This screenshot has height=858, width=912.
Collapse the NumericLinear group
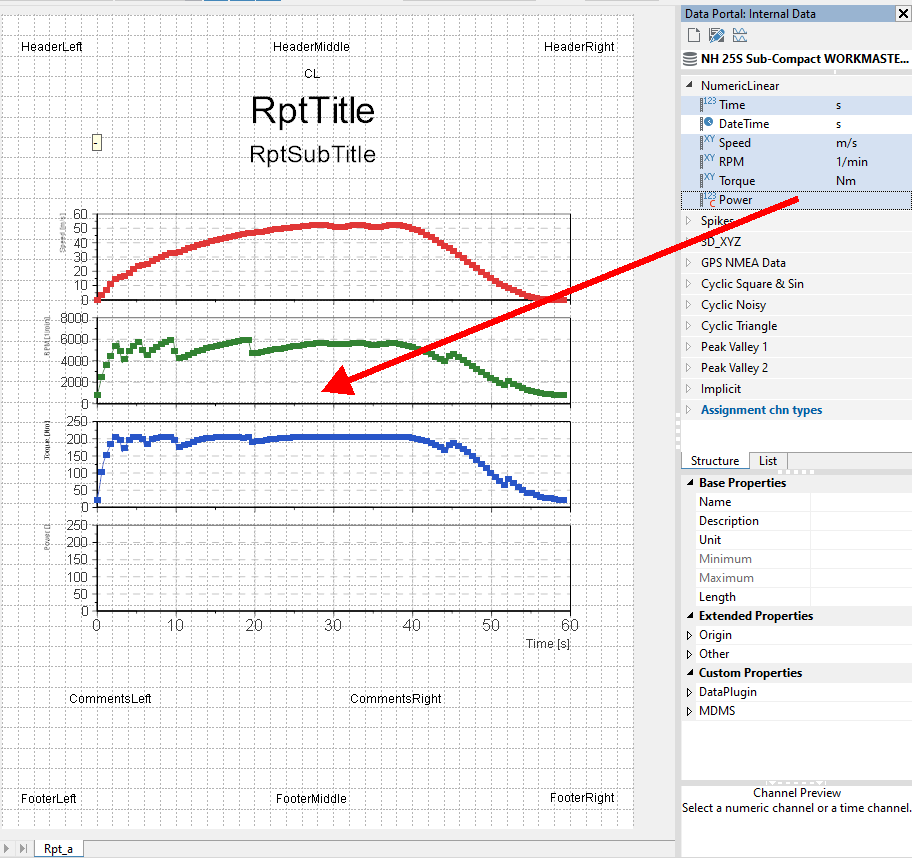689,86
